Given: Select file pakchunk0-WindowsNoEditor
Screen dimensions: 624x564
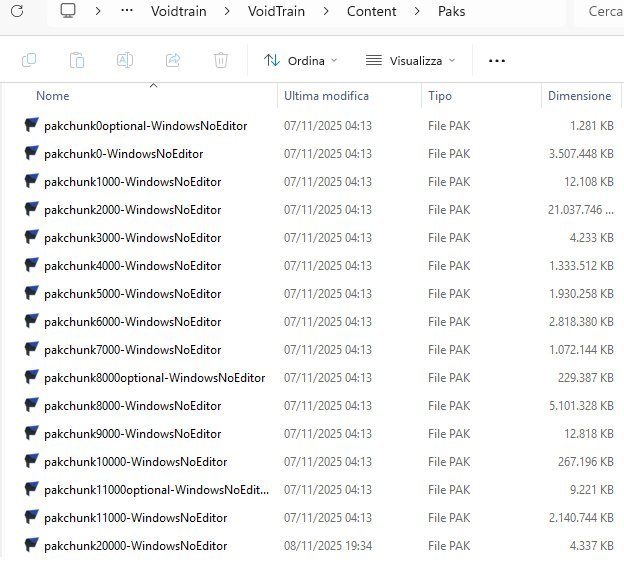Looking at the screenshot, I should [x=123, y=154].
